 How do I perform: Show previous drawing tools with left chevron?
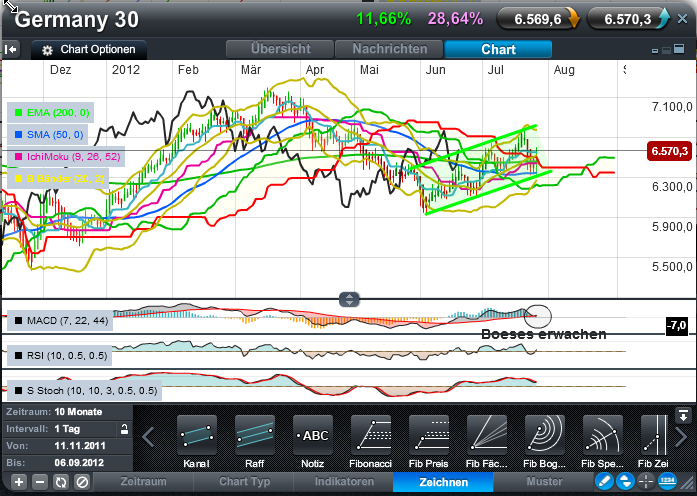148,437
